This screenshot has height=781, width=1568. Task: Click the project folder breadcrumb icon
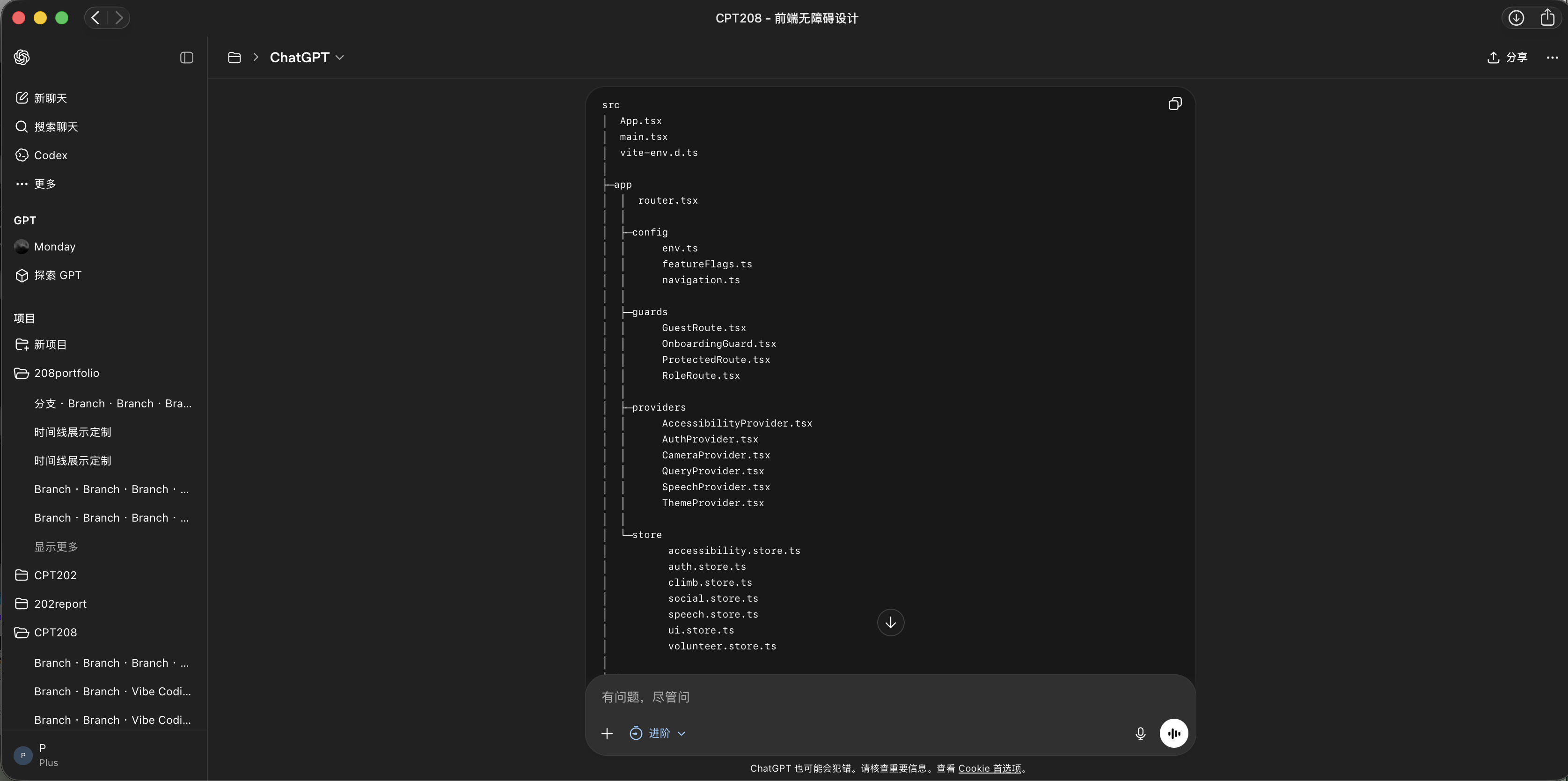(234, 57)
